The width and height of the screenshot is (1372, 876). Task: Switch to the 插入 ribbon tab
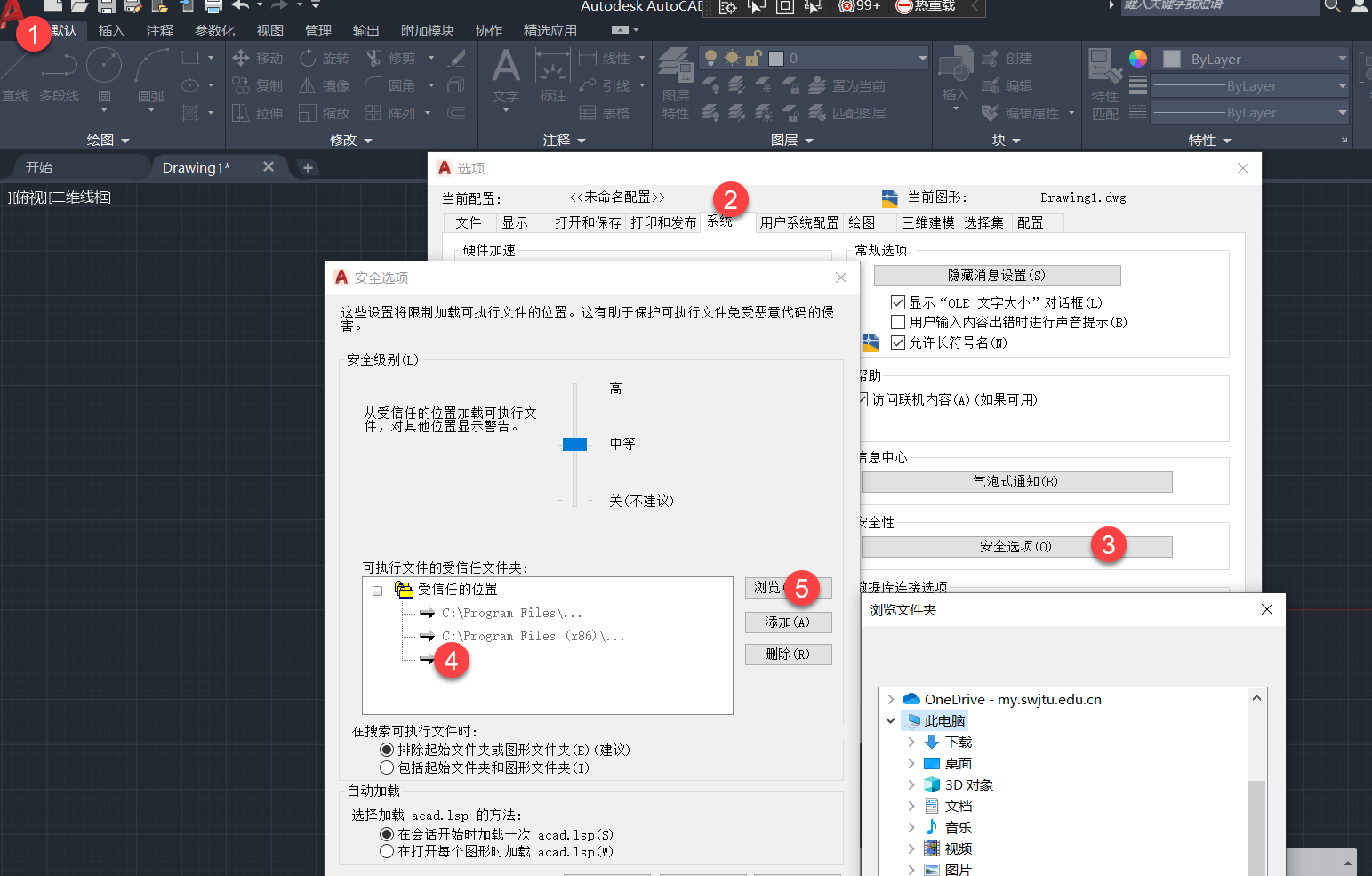(112, 31)
